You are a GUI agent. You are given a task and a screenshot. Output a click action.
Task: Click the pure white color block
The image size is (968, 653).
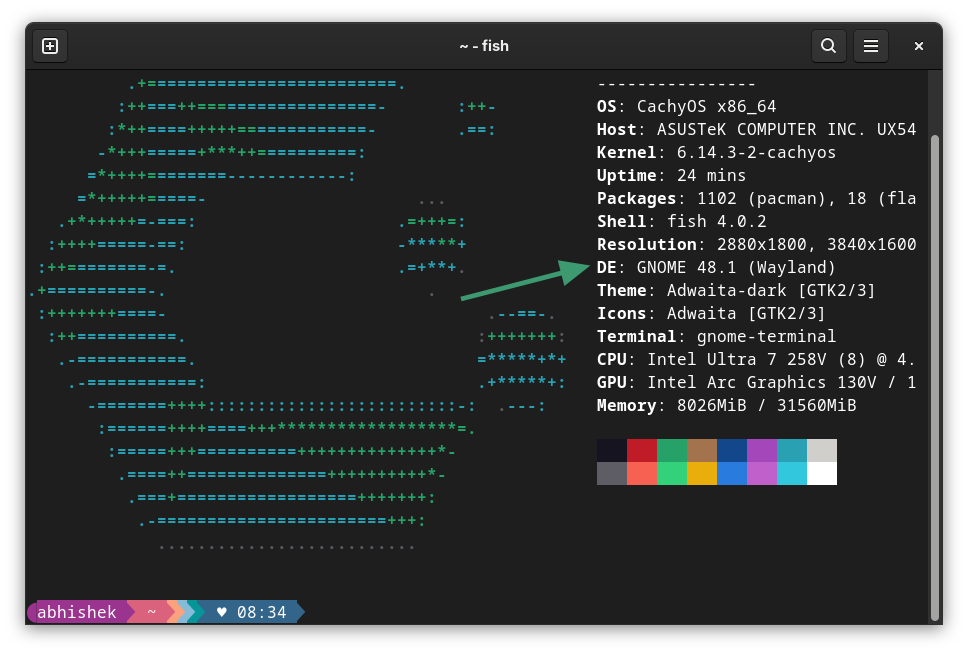(x=822, y=473)
